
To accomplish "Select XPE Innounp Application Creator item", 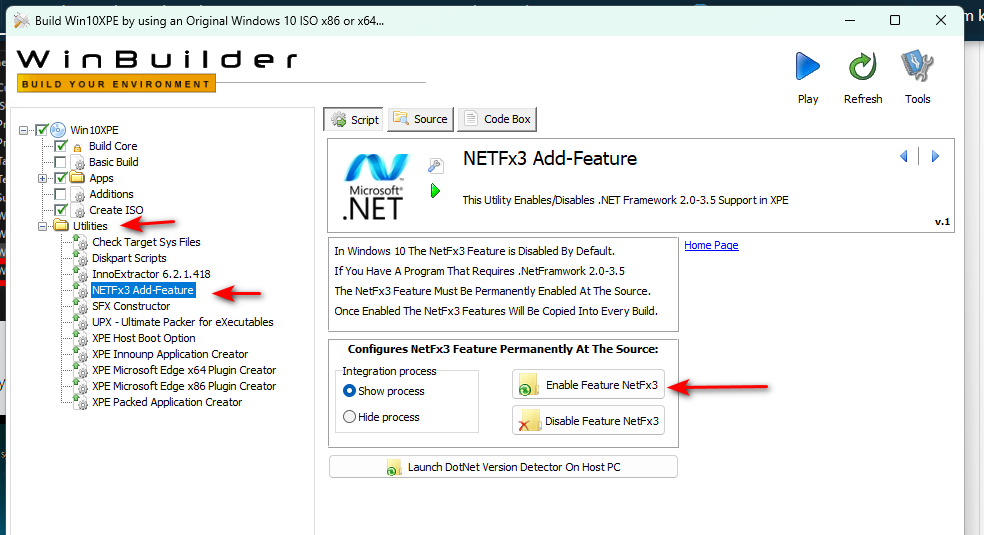I will [x=170, y=354].
